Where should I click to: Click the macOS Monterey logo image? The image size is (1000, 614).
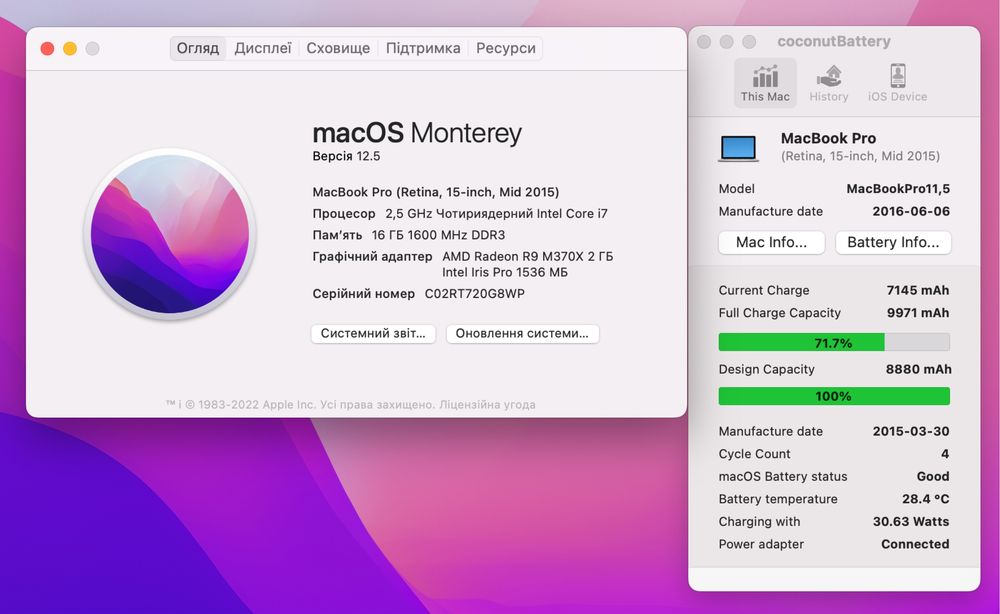170,234
